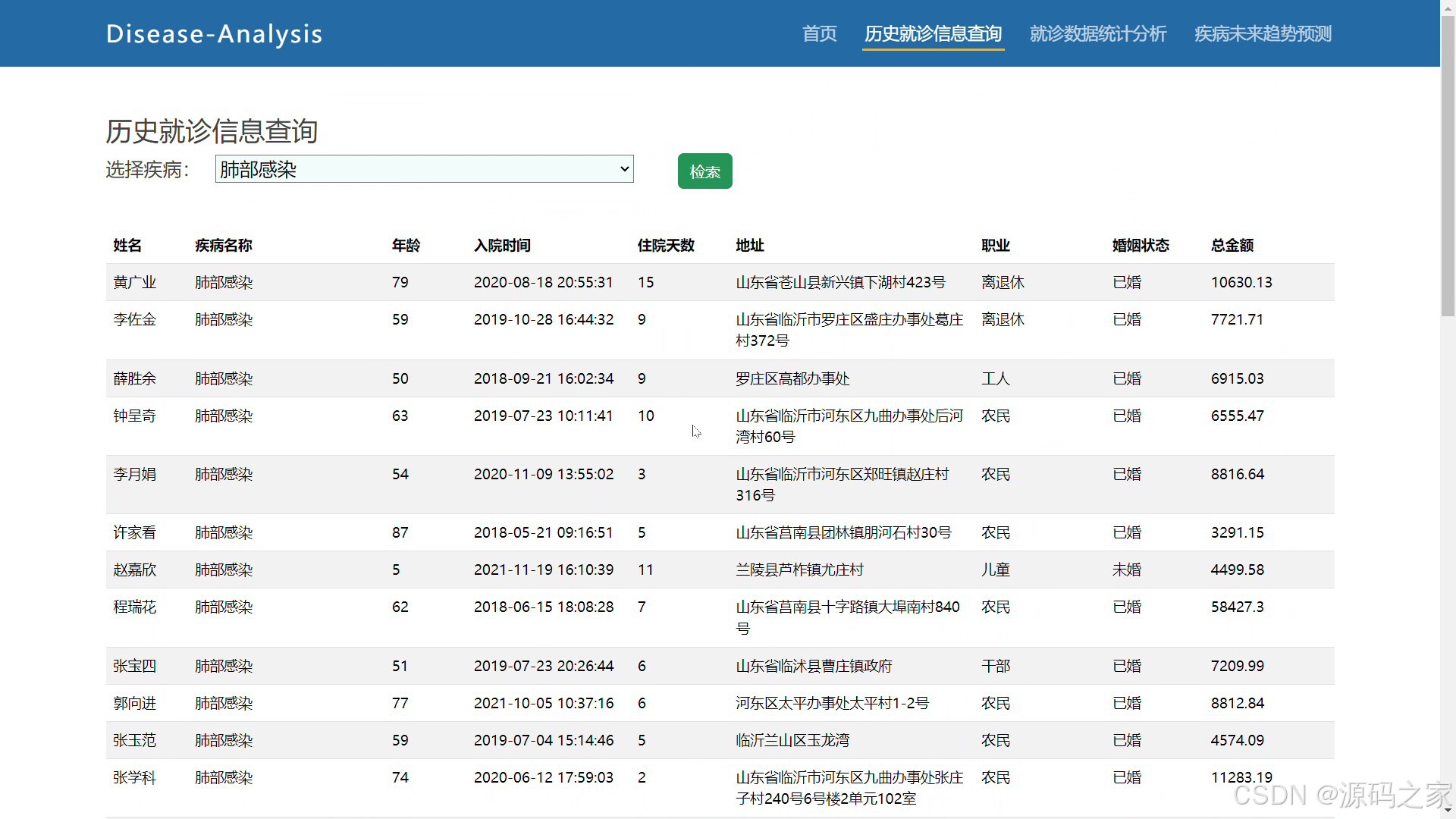
Task: Click admission time 2020-08-18 20:55:31
Action: tap(543, 282)
